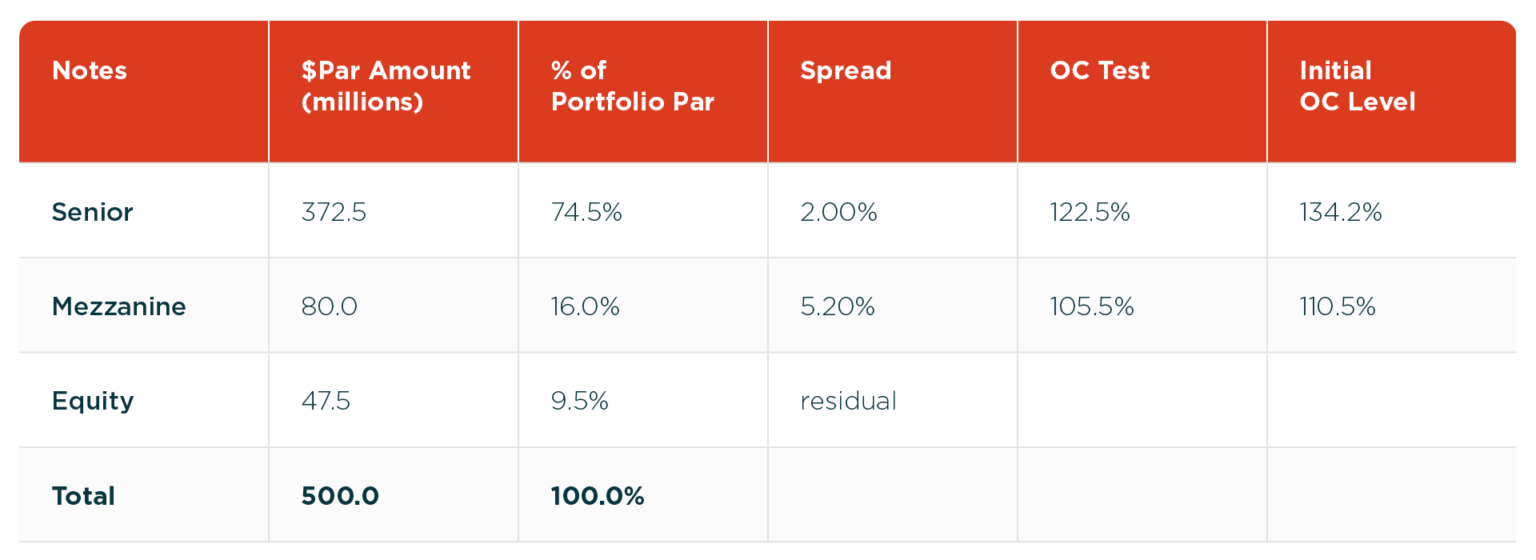The height and width of the screenshot is (560, 1536).
Task: Select the Senior row label
Action: pyautogui.click(x=92, y=212)
